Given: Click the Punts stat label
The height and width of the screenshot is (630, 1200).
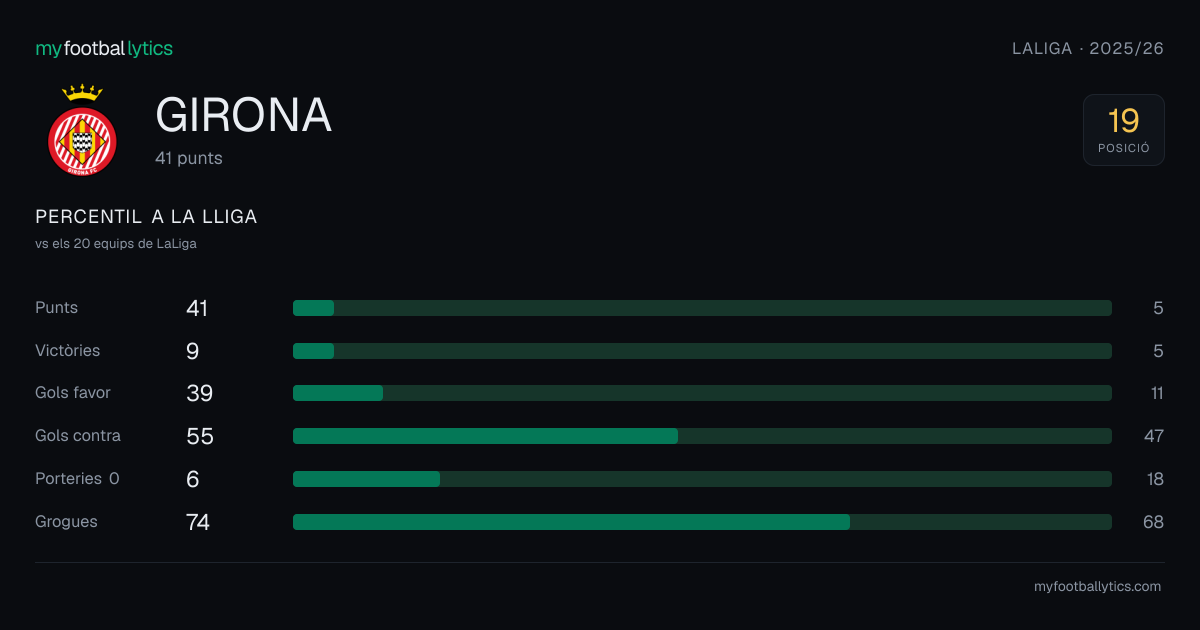Looking at the screenshot, I should tap(56, 308).
